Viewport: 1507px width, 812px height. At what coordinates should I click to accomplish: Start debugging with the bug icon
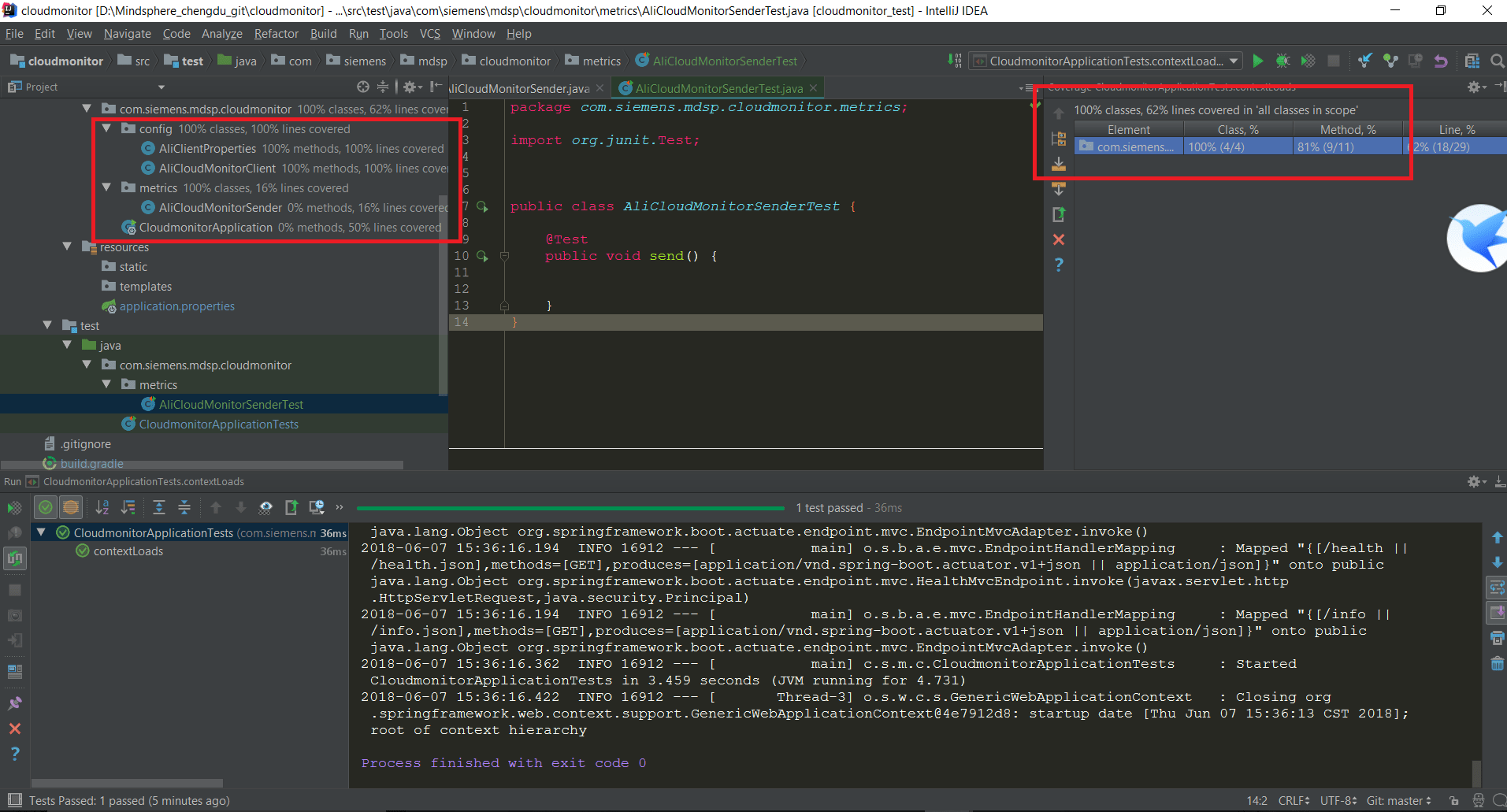pos(1283,61)
